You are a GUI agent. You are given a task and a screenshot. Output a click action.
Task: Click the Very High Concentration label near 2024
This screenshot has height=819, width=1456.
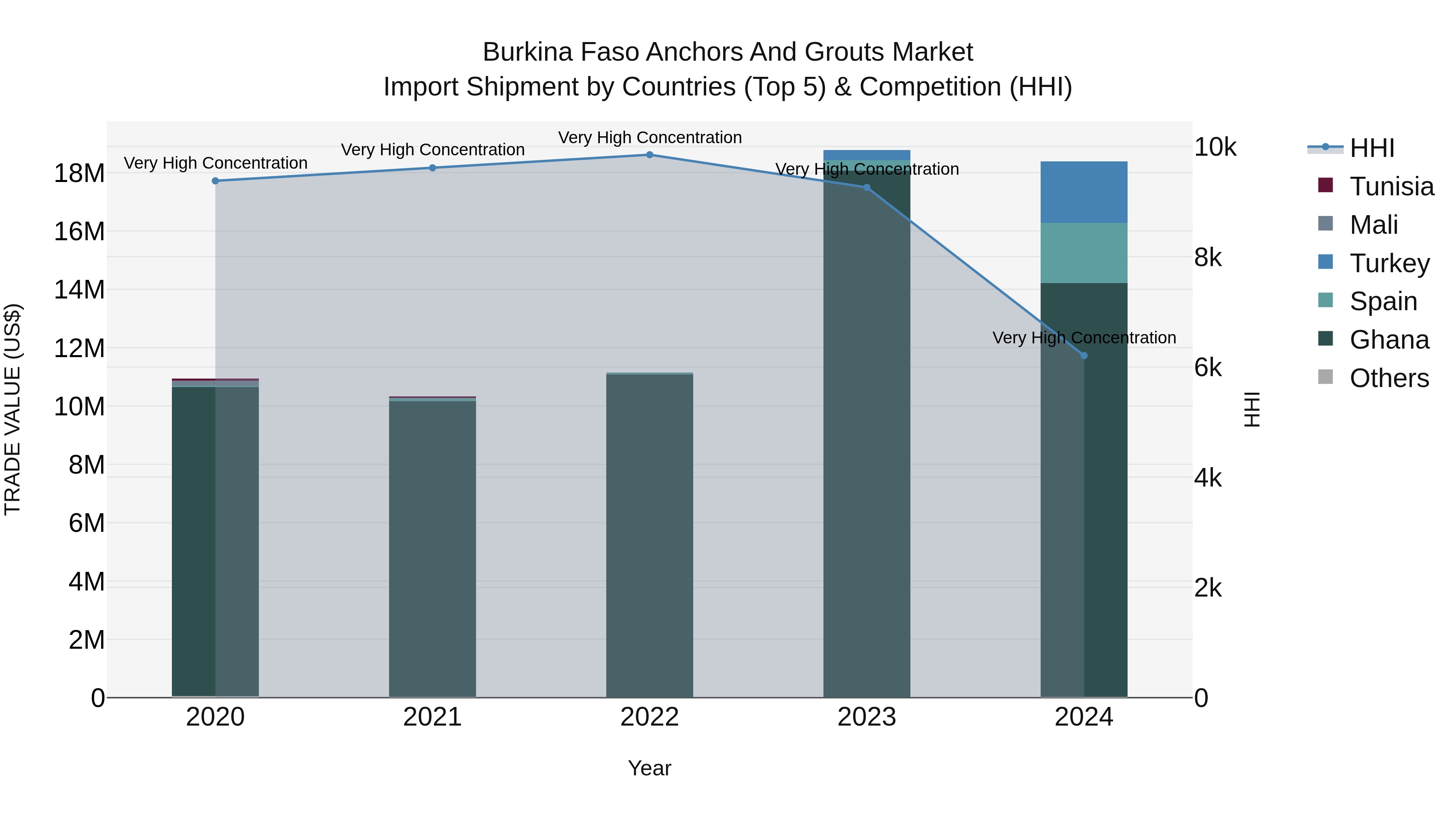pyautogui.click(x=1084, y=337)
